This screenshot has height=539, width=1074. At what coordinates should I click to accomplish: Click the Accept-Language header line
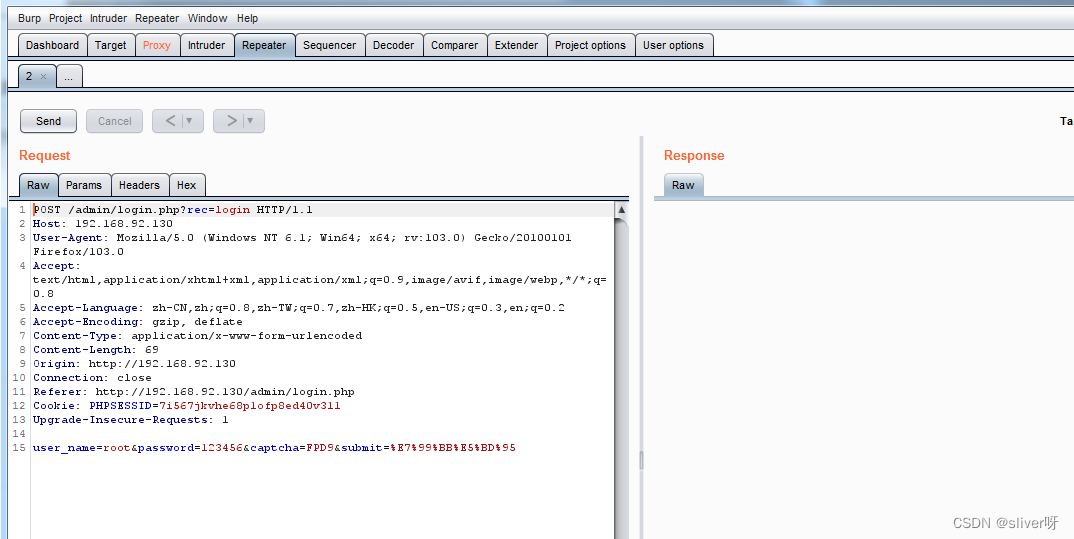point(299,308)
